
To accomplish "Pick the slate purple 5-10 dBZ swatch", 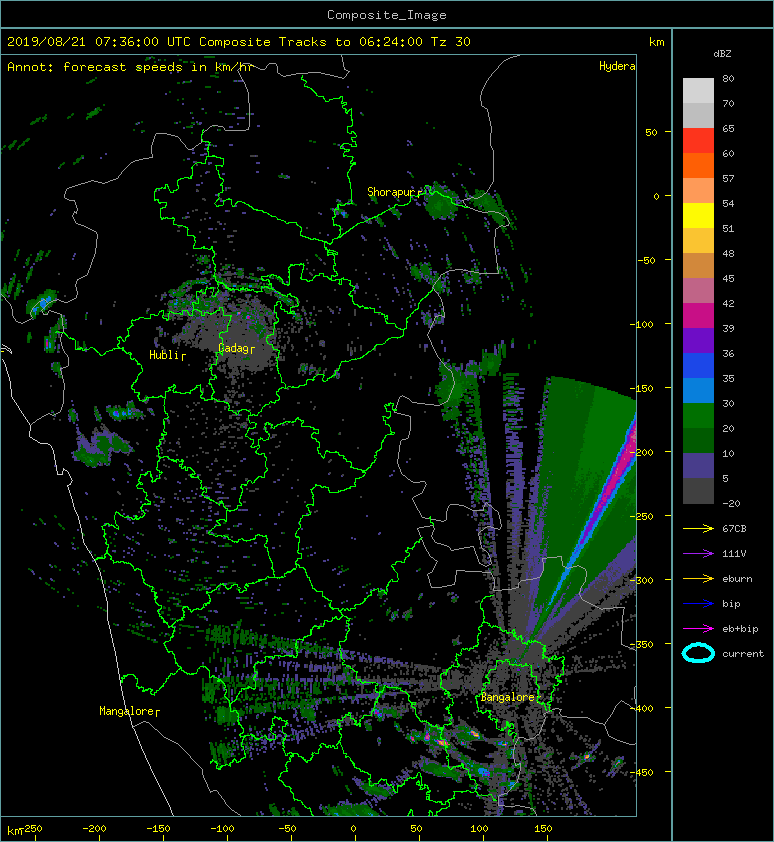I will (x=698, y=466).
